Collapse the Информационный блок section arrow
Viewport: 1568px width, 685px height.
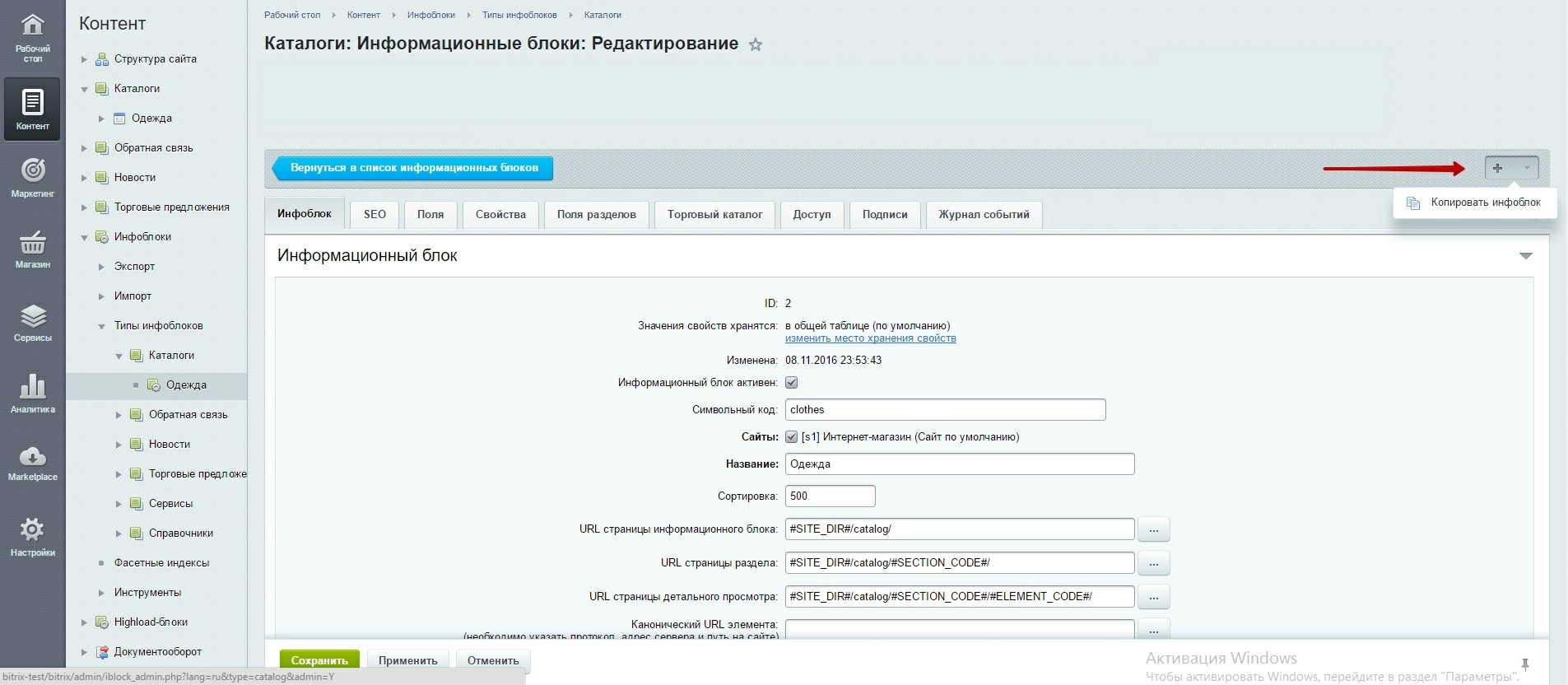pyautogui.click(x=1525, y=256)
